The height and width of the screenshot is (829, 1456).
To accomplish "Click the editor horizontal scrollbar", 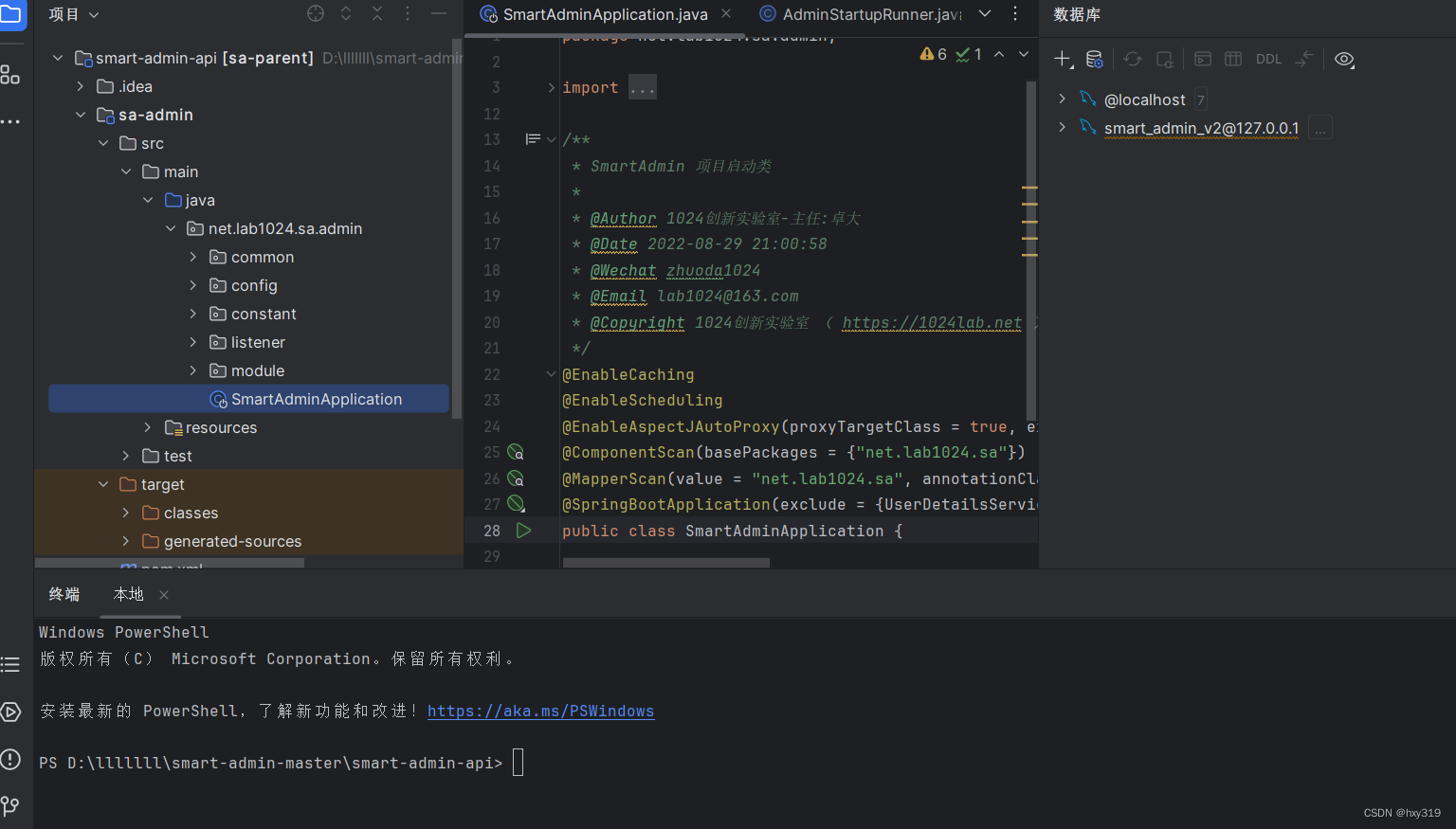I will click(x=665, y=562).
